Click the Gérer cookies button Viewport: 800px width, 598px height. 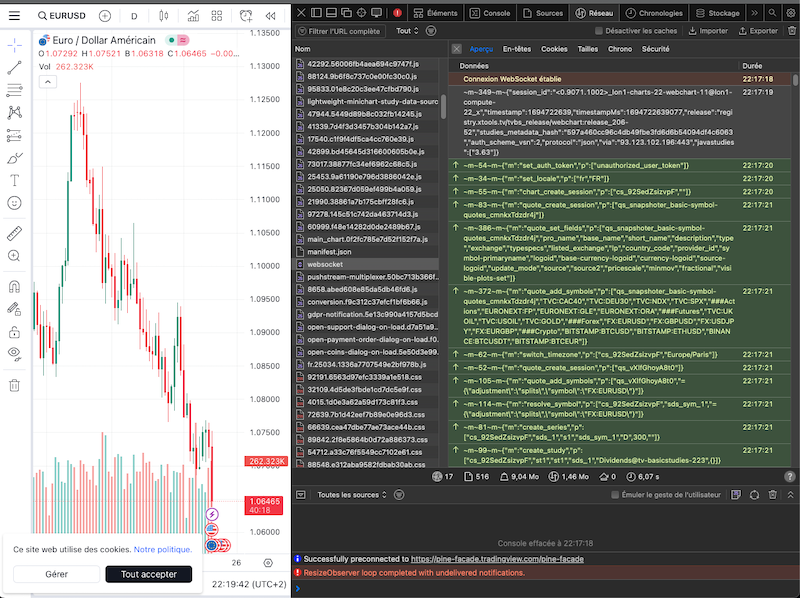point(57,574)
